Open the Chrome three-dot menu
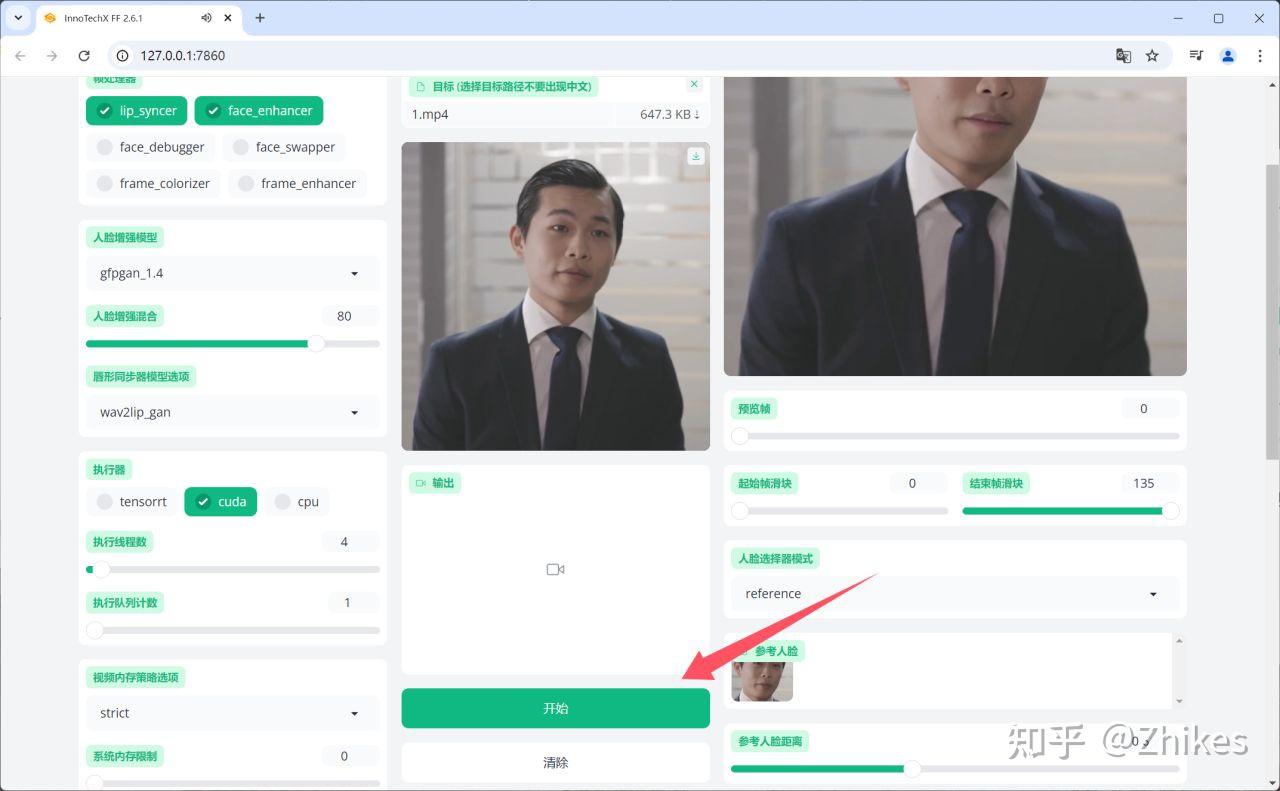1280x791 pixels. click(x=1260, y=56)
